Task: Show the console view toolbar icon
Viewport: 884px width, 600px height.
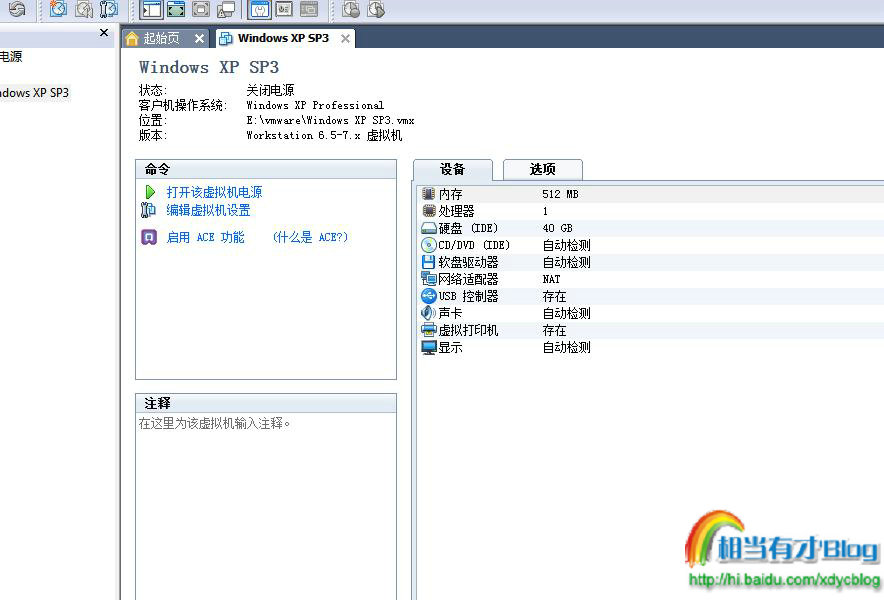Action: coord(309,9)
